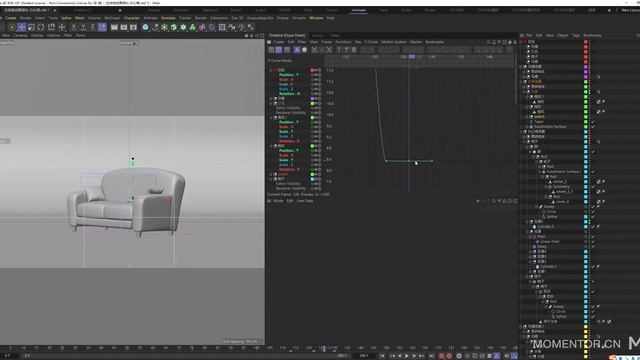Click the Dope Sheet mode icon
Viewport: 640px width, 360px height.
point(271,50)
